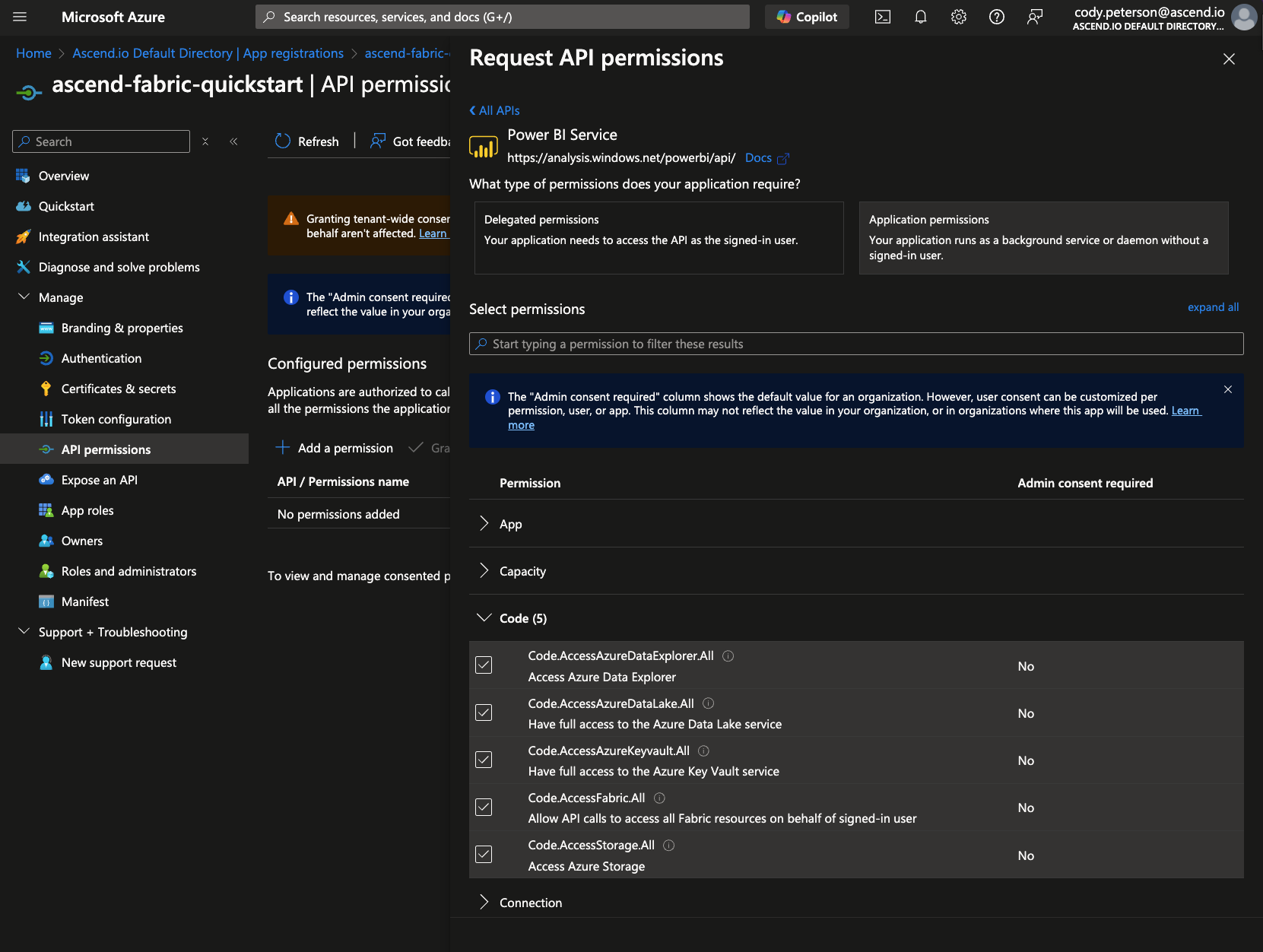The height and width of the screenshot is (952, 1263).
Task: Click Branding & properties icon
Action: click(x=46, y=328)
